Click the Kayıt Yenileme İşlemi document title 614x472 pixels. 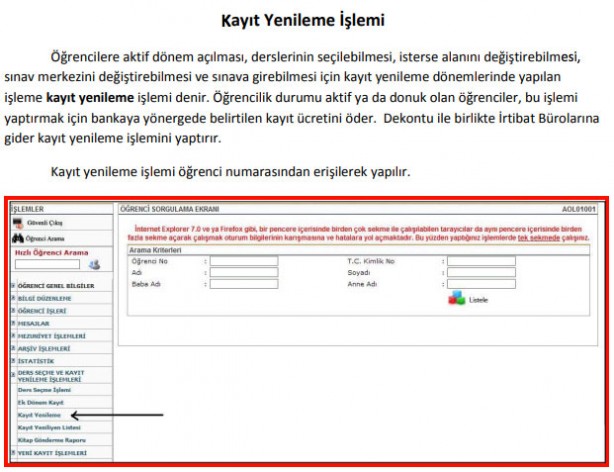[303, 20]
